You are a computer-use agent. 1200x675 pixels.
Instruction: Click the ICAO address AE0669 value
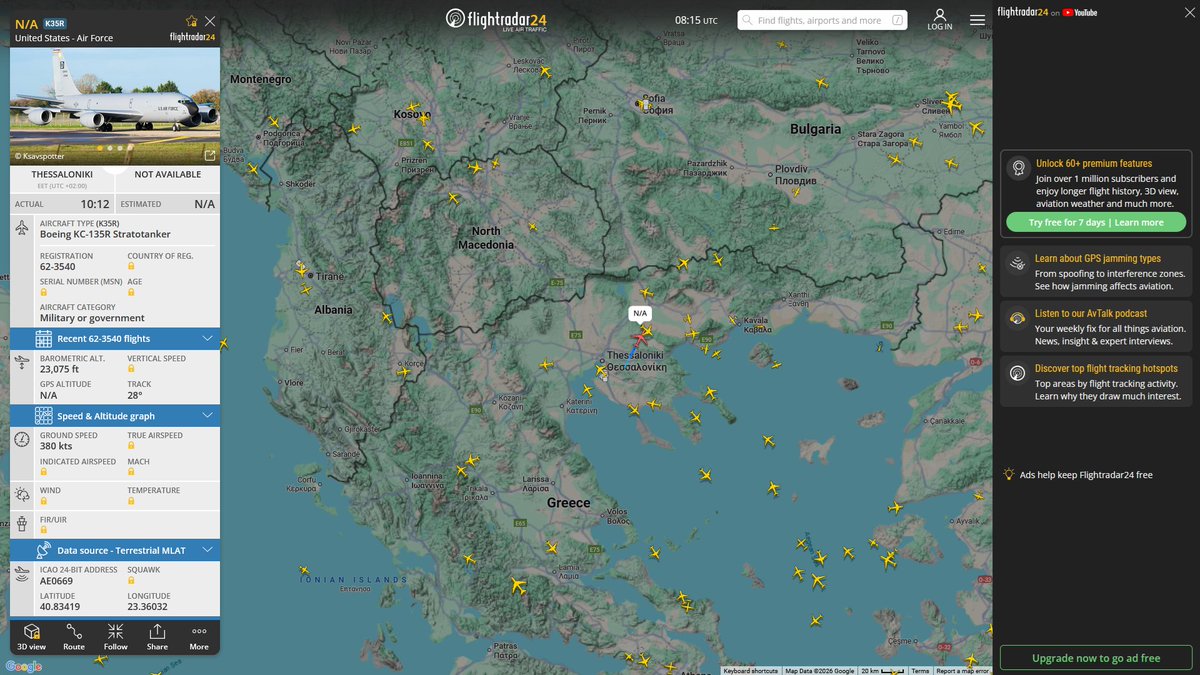click(x=56, y=580)
